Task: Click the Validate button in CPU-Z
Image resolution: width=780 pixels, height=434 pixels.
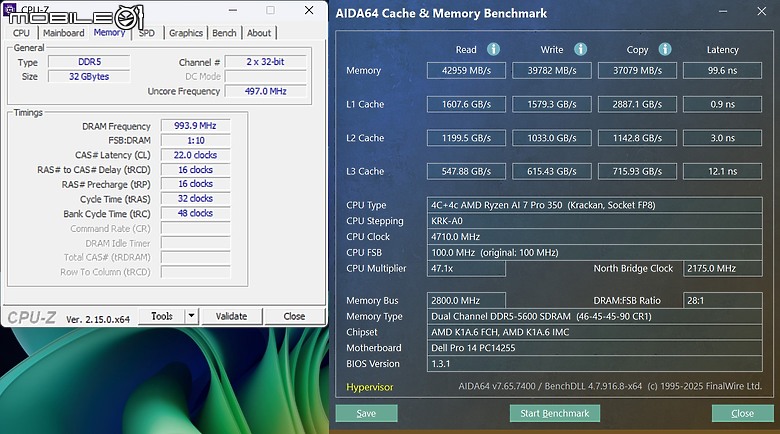Action: click(x=231, y=316)
